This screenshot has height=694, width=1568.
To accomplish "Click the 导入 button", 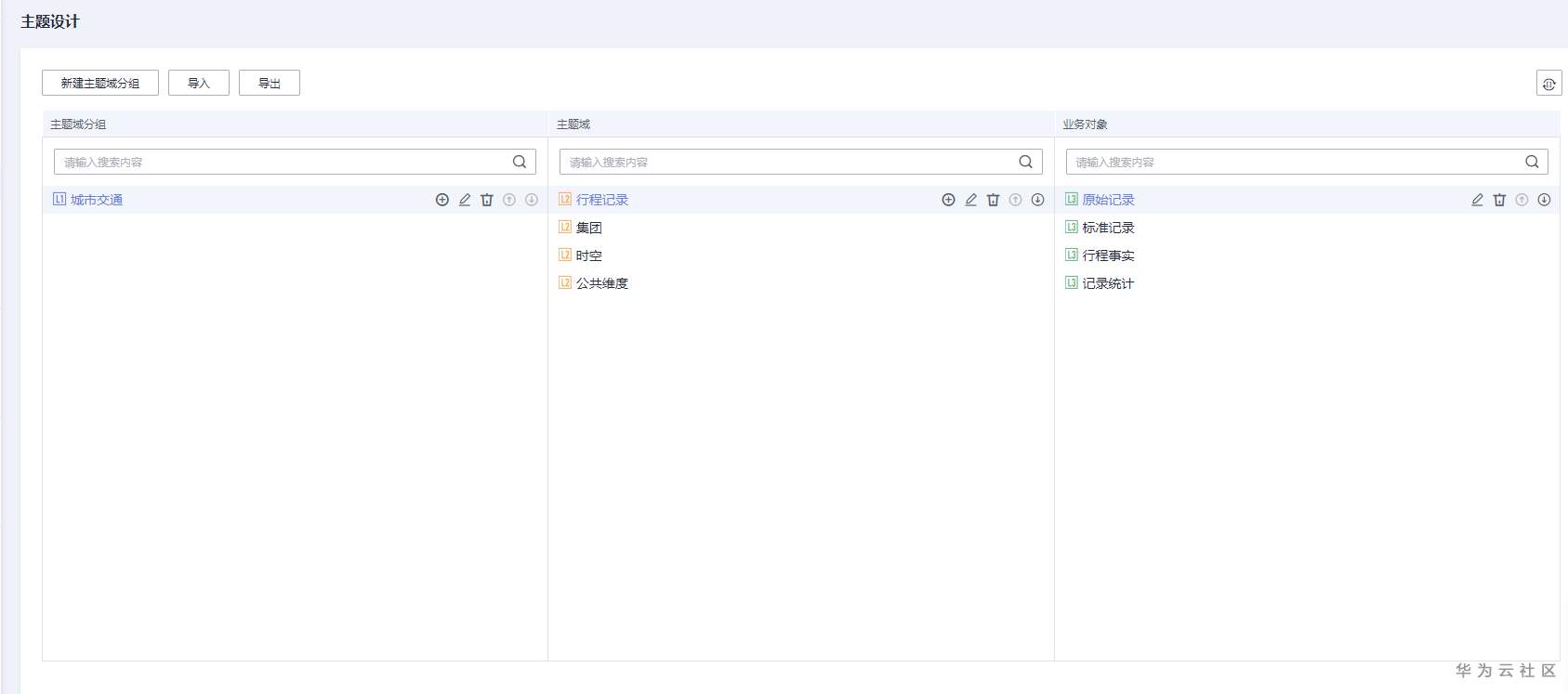I will (199, 83).
